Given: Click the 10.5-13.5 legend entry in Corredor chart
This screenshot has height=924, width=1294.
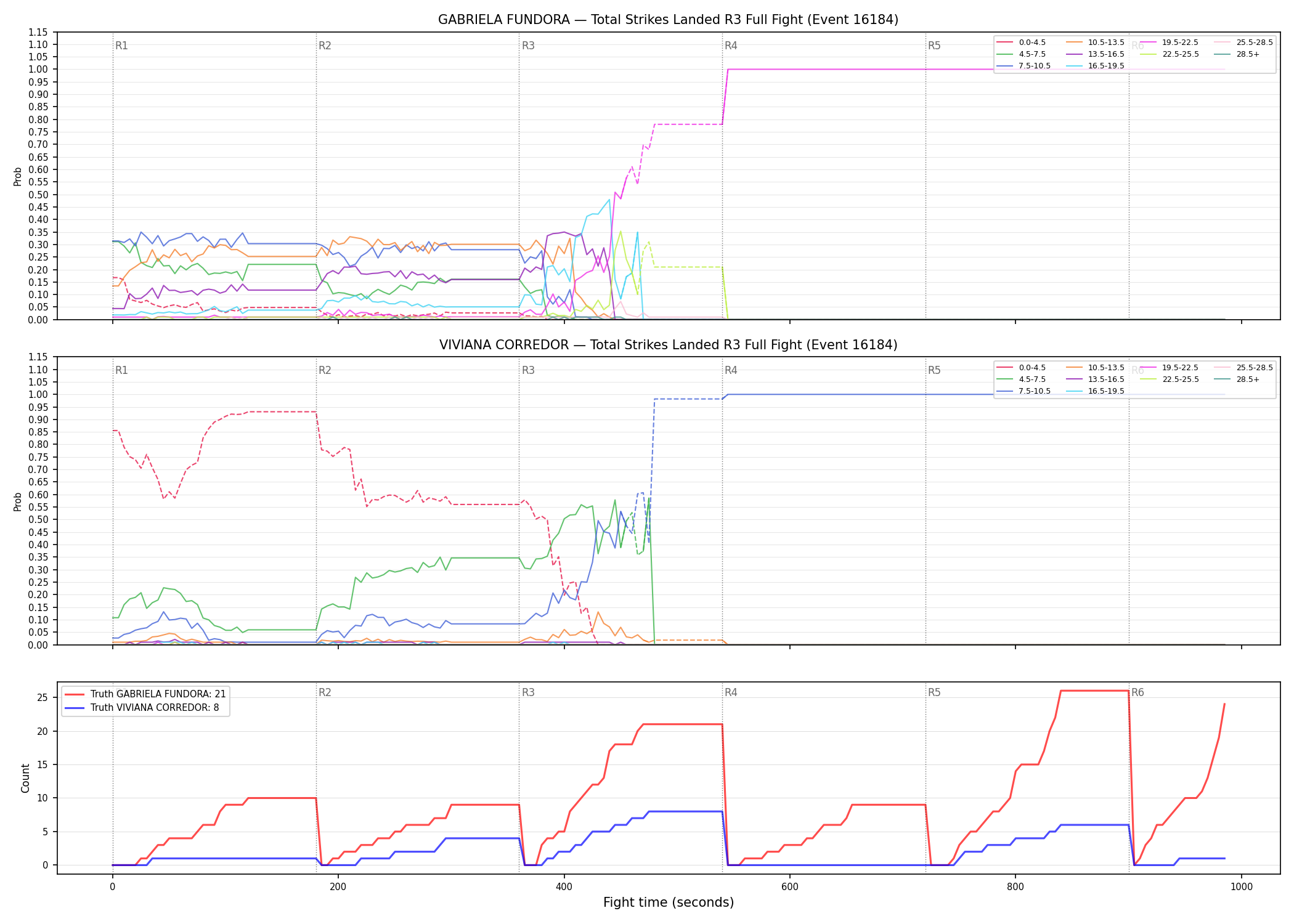Looking at the screenshot, I should (1095, 368).
